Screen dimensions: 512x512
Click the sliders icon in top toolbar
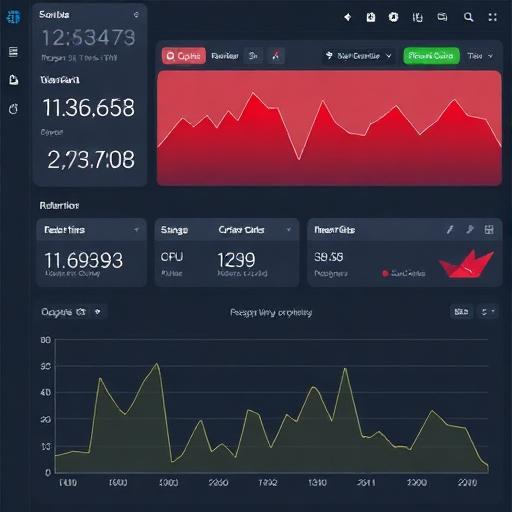click(x=417, y=17)
